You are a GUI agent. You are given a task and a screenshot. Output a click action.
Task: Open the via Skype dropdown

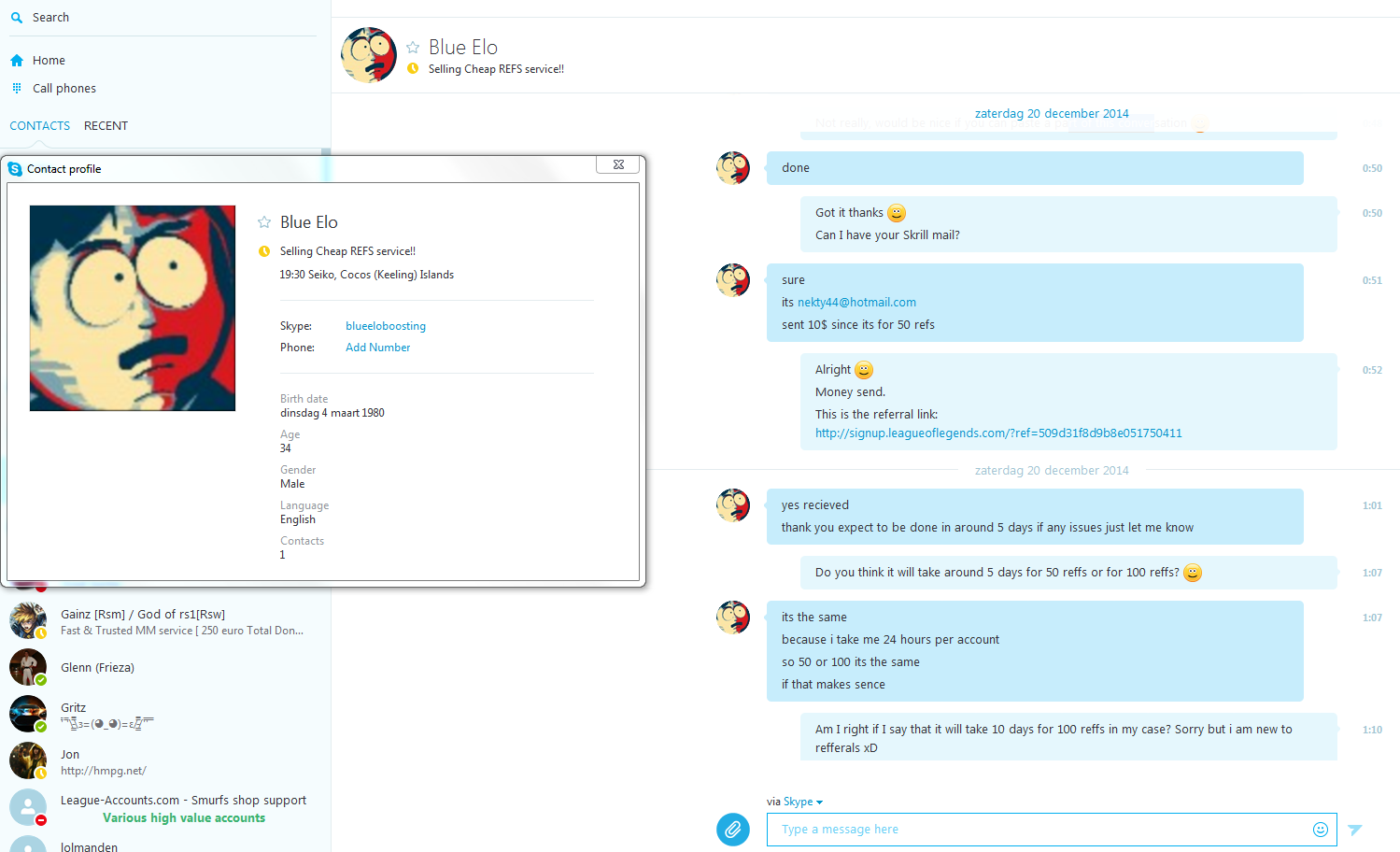pyautogui.click(x=802, y=802)
